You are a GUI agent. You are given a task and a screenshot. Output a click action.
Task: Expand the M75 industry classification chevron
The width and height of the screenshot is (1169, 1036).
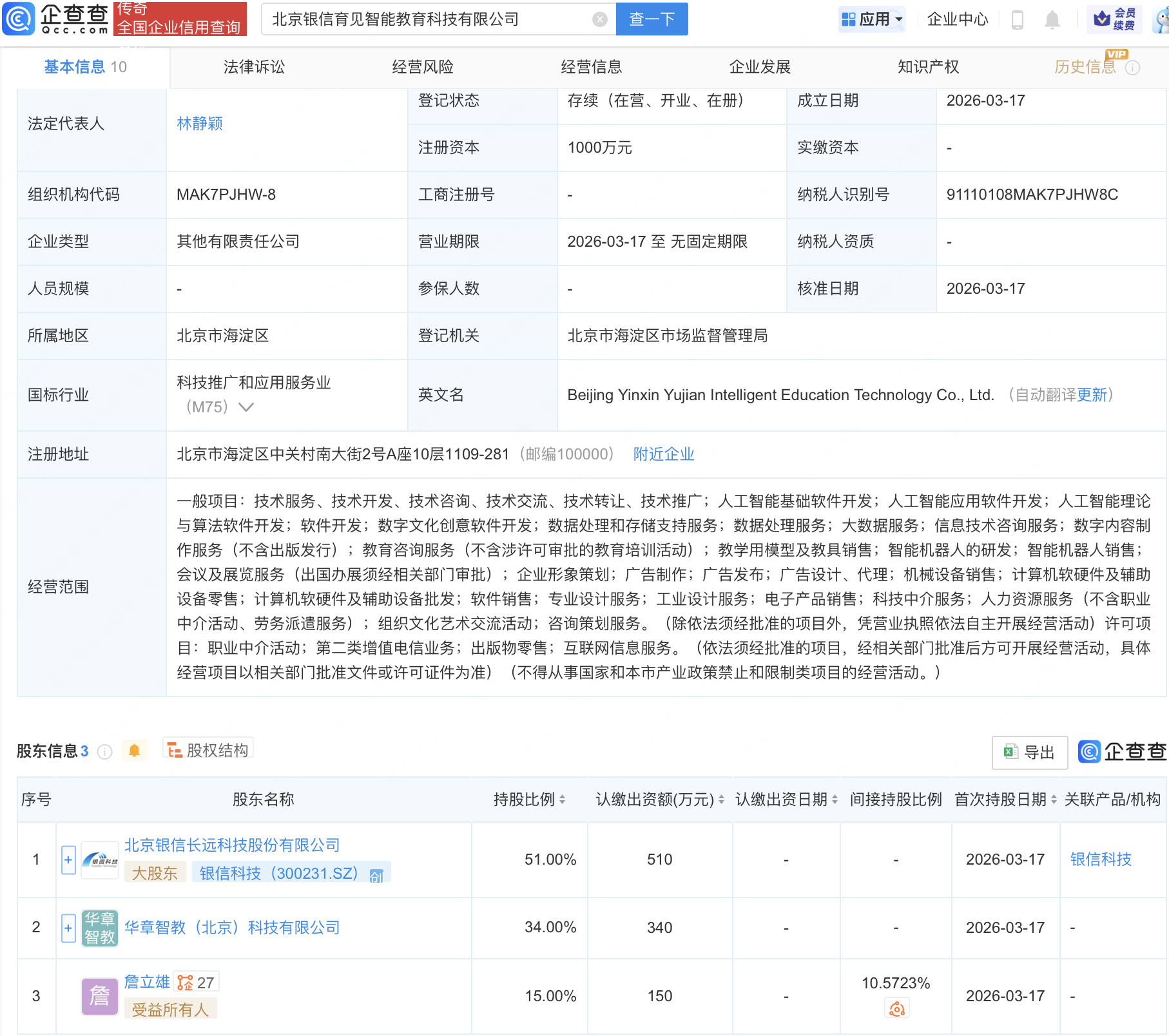pos(246,407)
